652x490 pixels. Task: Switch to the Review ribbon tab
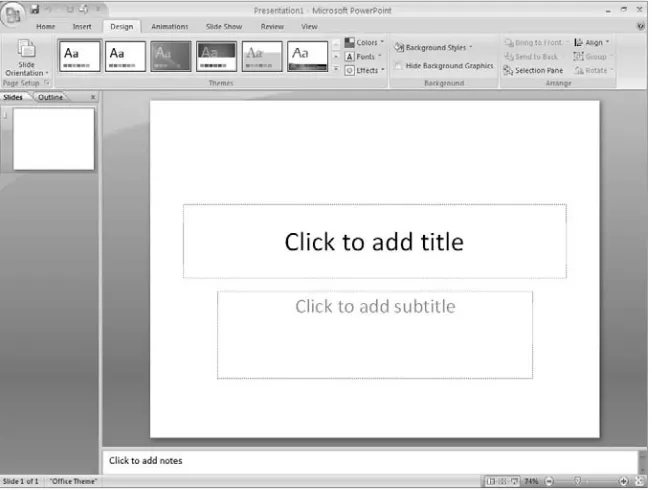pos(272,27)
